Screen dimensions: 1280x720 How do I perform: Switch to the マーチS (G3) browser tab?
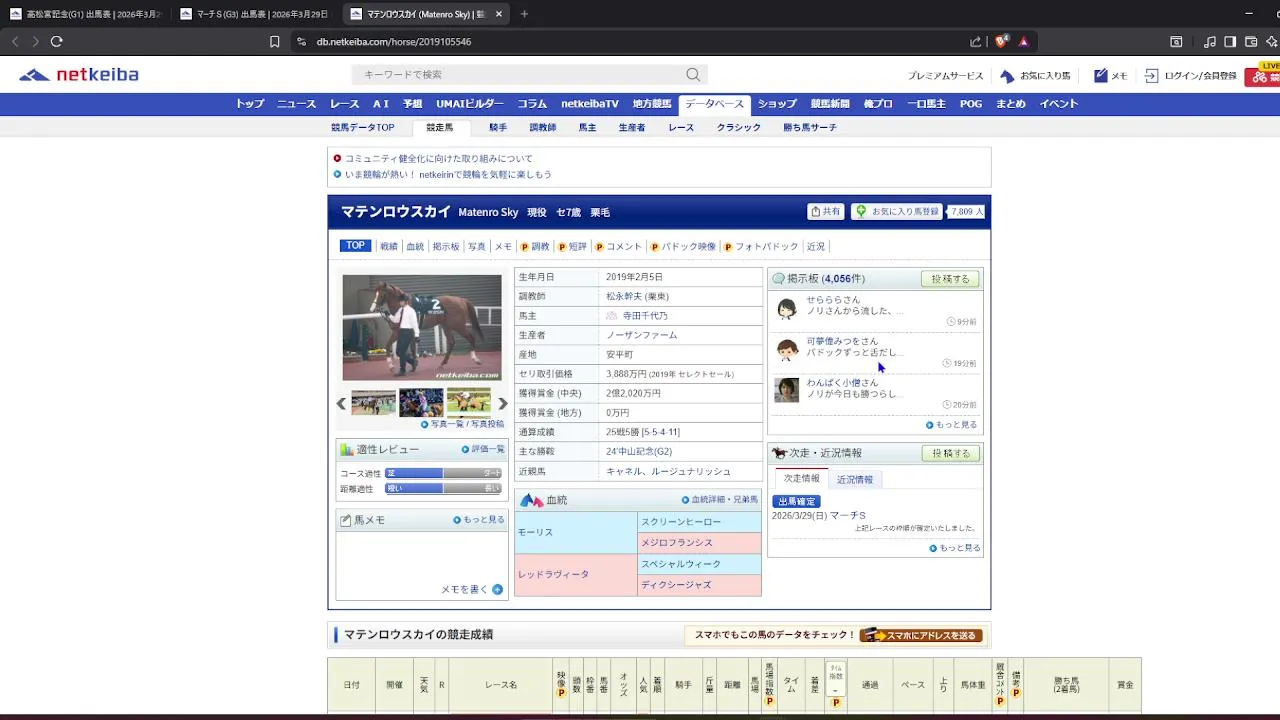[x=256, y=14]
